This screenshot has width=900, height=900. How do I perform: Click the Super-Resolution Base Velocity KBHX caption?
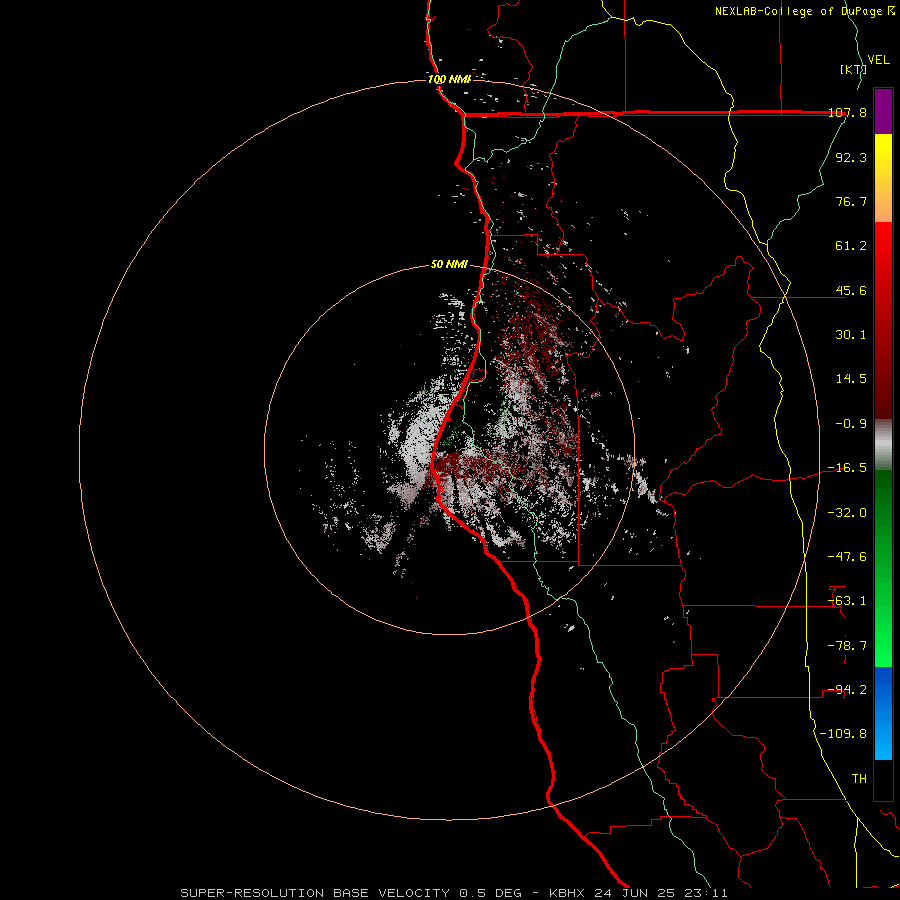(454, 893)
